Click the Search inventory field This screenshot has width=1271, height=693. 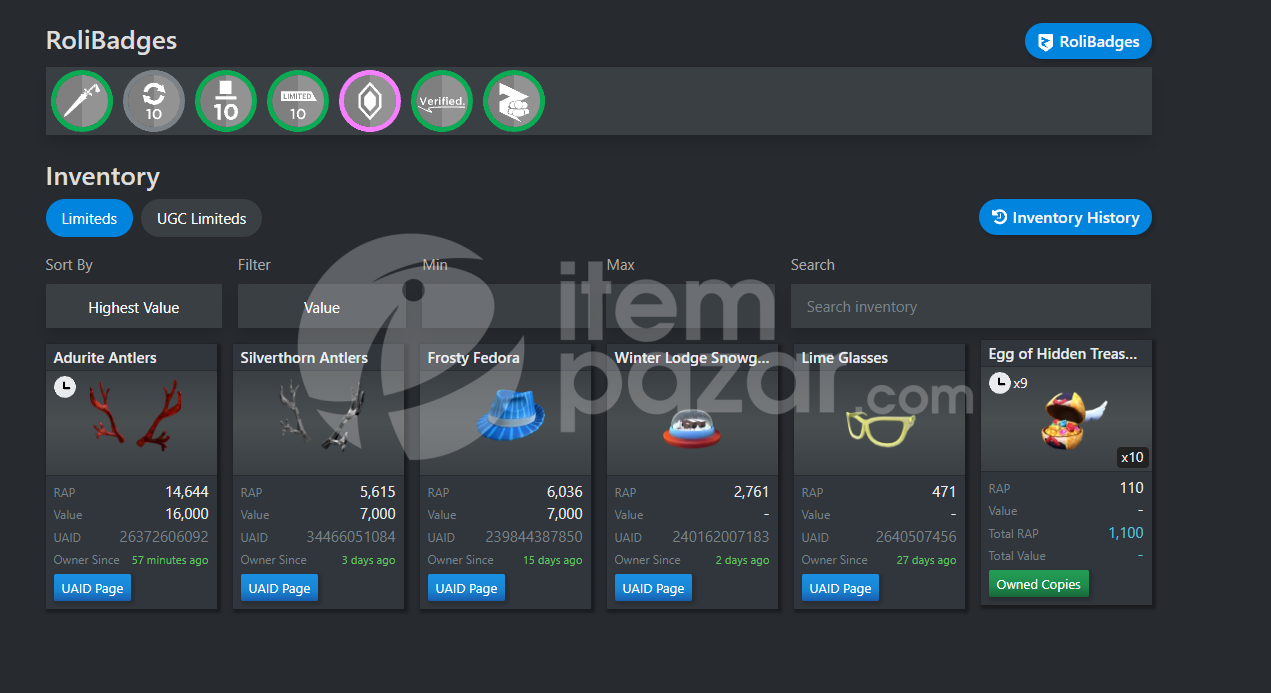971,306
